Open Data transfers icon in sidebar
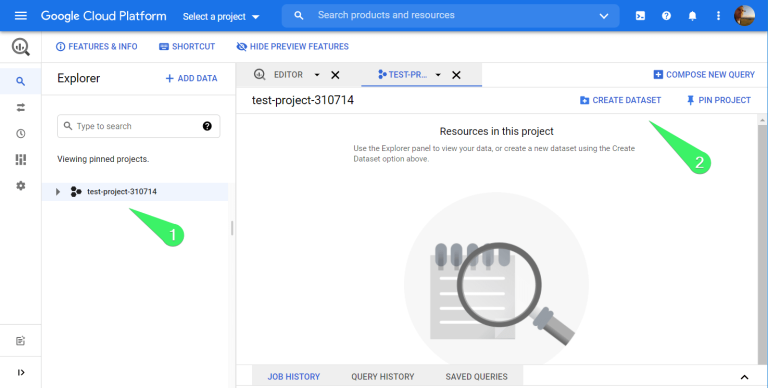Viewport: 768px width, 388px height. (x=21, y=107)
